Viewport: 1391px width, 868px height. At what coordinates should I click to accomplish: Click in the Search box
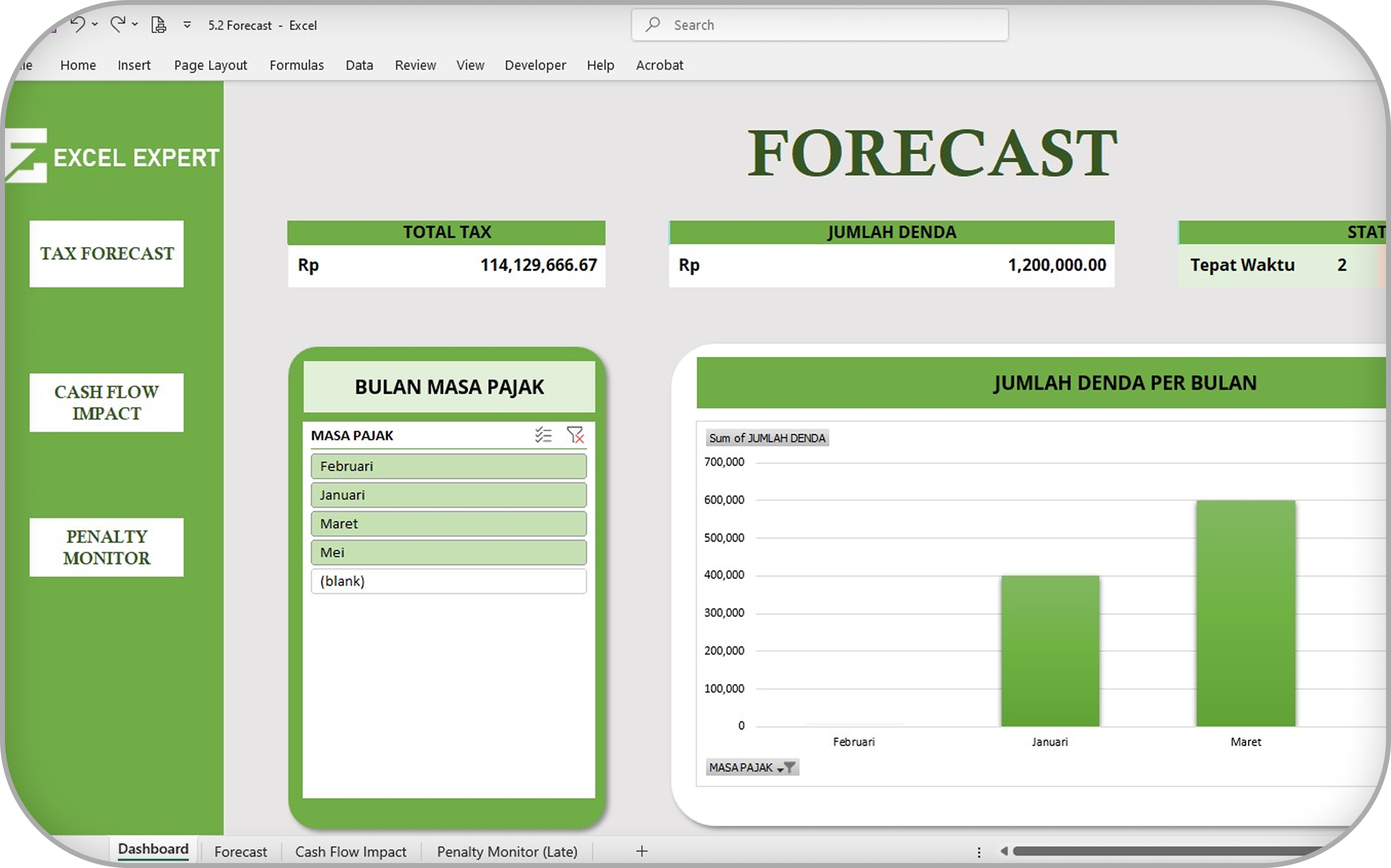coord(819,25)
